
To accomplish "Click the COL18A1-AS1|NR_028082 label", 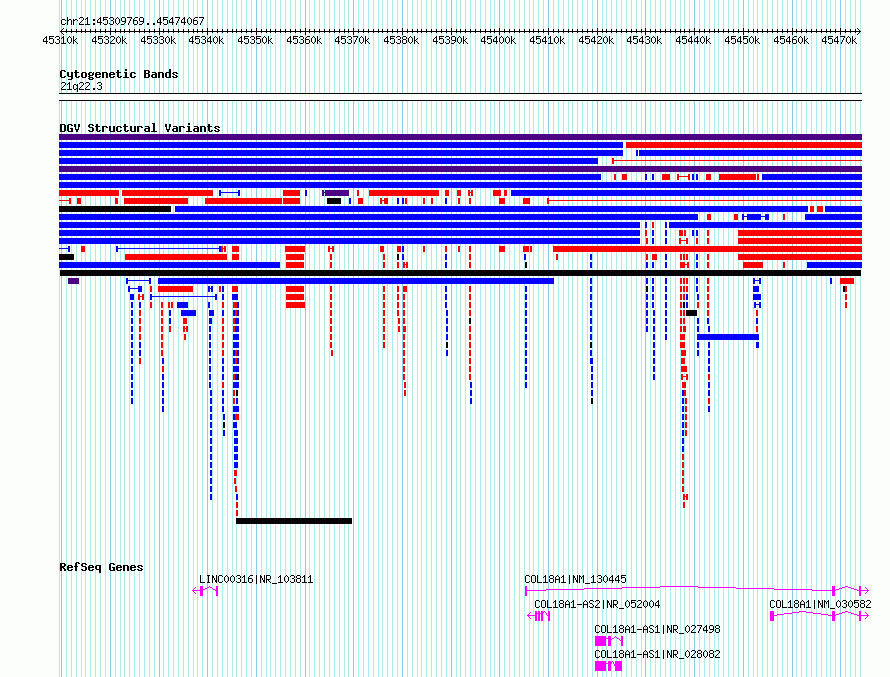I will pos(657,654).
